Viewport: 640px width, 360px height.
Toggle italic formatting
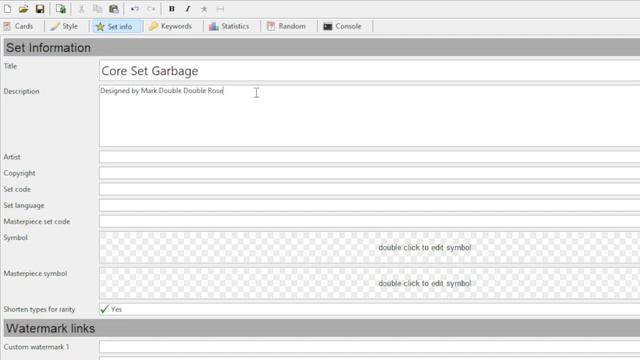click(188, 9)
